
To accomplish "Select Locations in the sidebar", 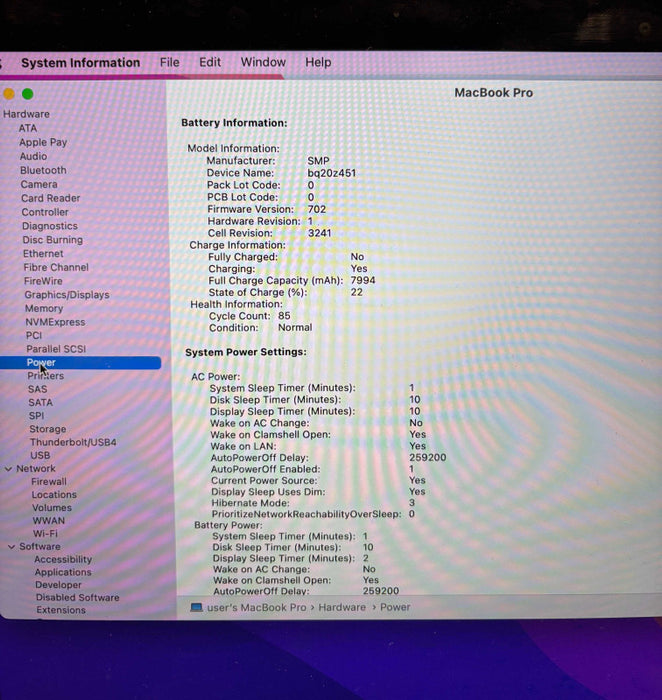I will pyautogui.click(x=54, y=495).
